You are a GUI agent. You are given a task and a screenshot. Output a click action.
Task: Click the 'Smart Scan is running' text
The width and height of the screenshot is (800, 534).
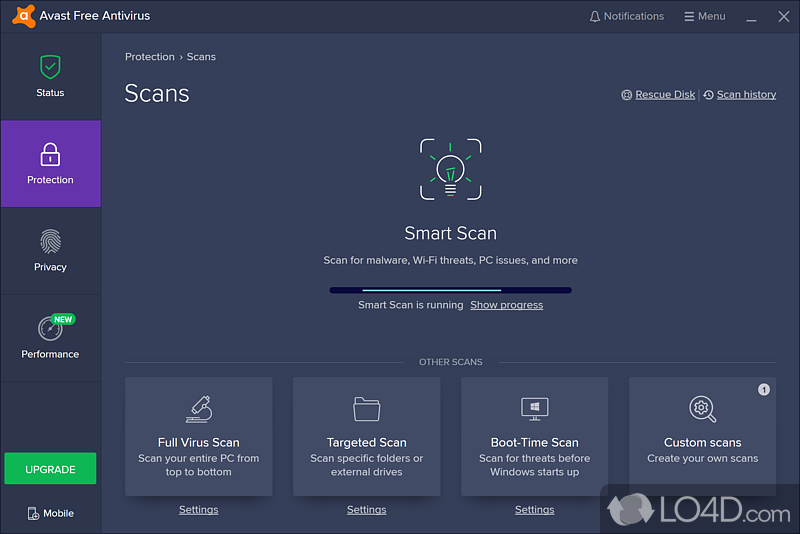point(410,305)
